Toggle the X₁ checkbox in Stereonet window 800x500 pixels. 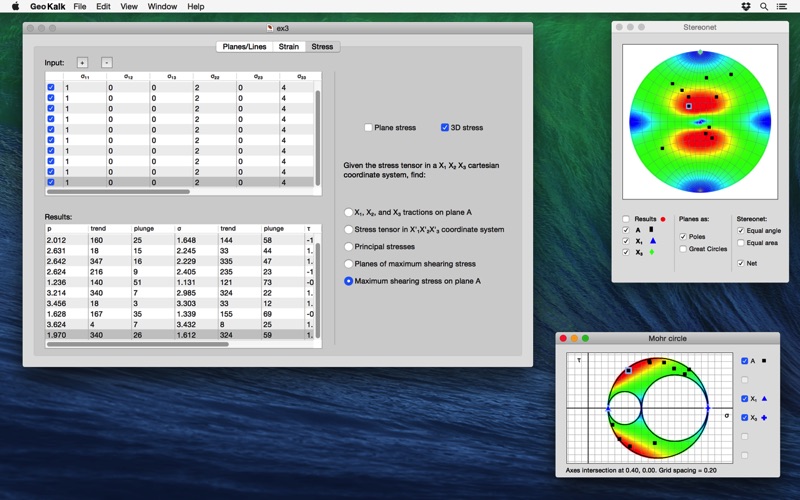626,241
